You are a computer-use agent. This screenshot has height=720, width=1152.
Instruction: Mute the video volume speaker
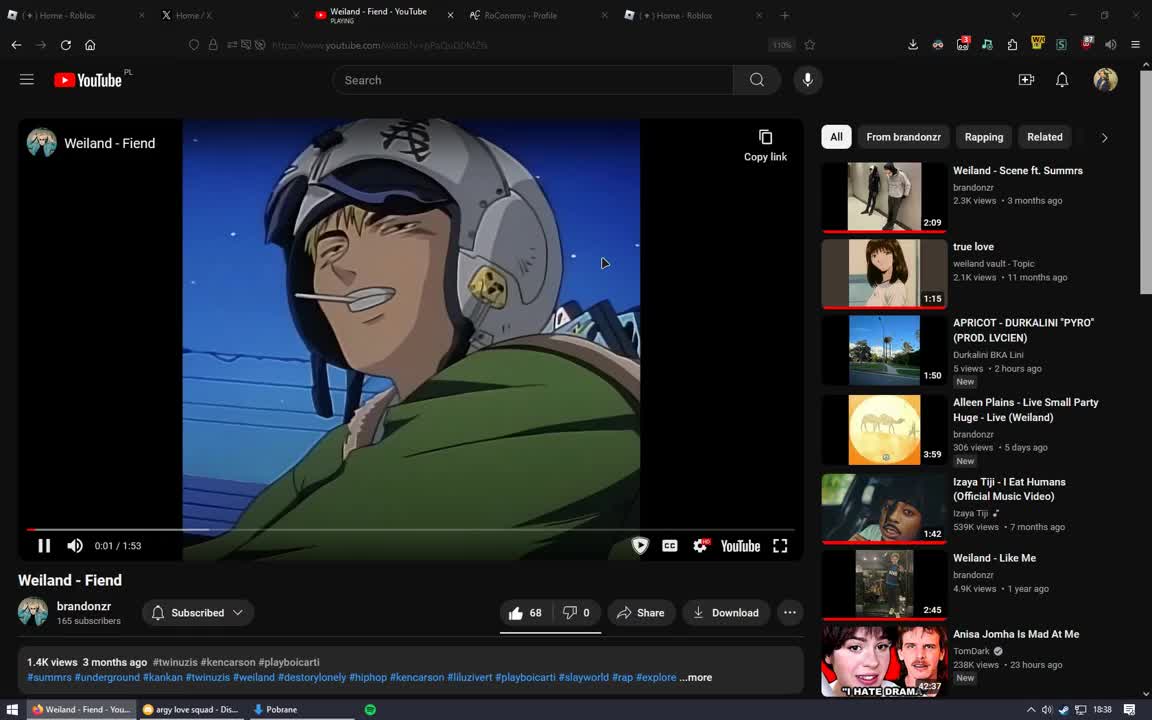tap(75, 546)
